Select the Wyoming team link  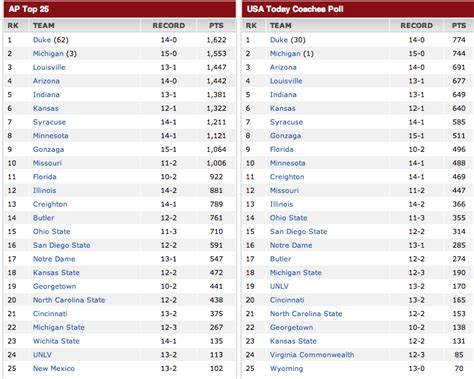point(286,369)
